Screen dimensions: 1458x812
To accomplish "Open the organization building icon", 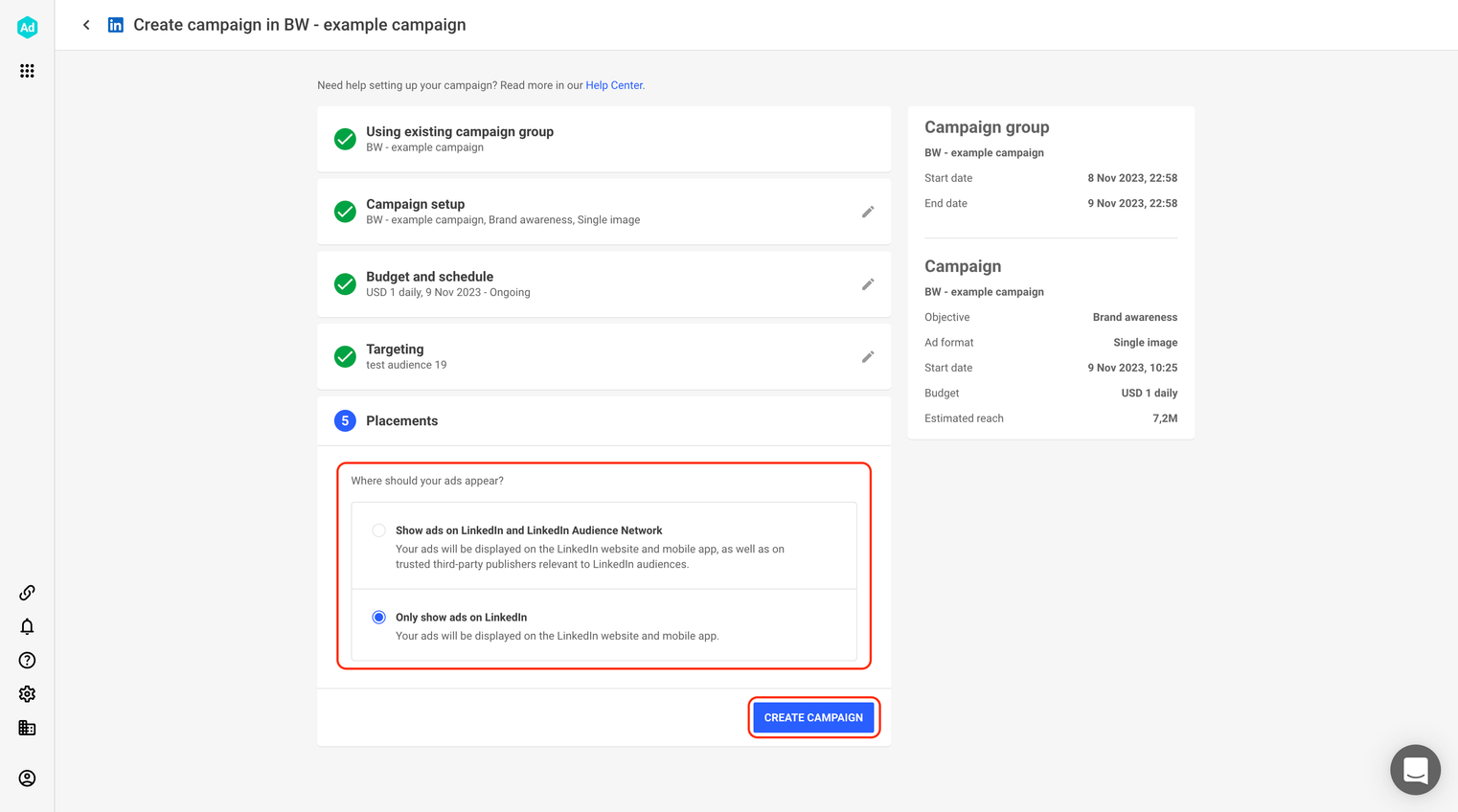I will tap(27, 728).
